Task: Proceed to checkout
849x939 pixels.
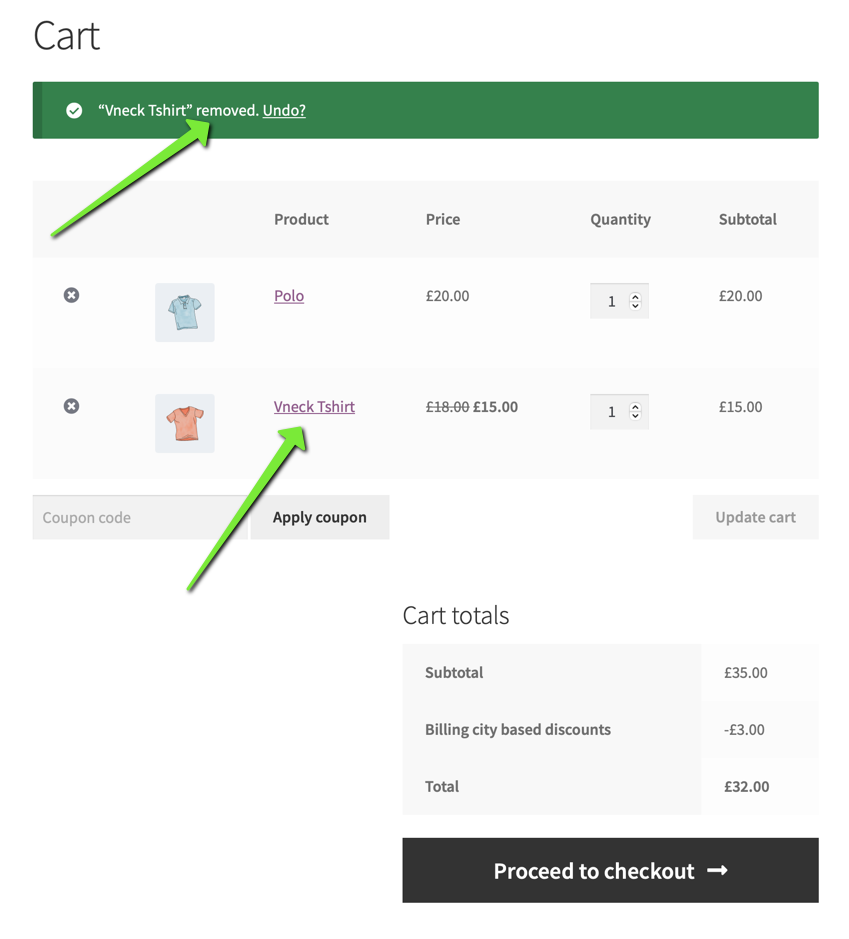Action: click(x=610, y=870)
